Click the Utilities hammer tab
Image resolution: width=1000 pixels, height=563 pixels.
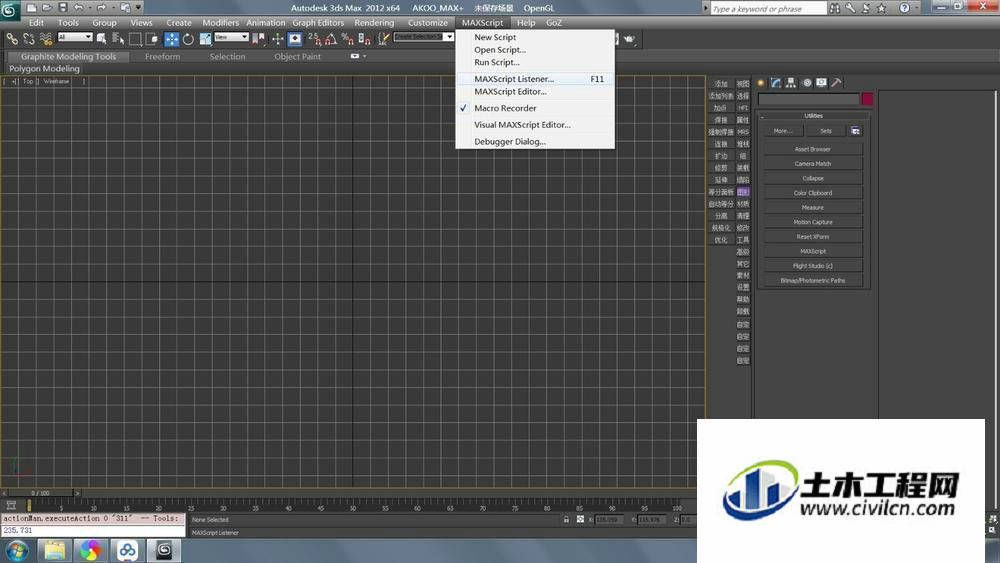(x=836, y=83)
